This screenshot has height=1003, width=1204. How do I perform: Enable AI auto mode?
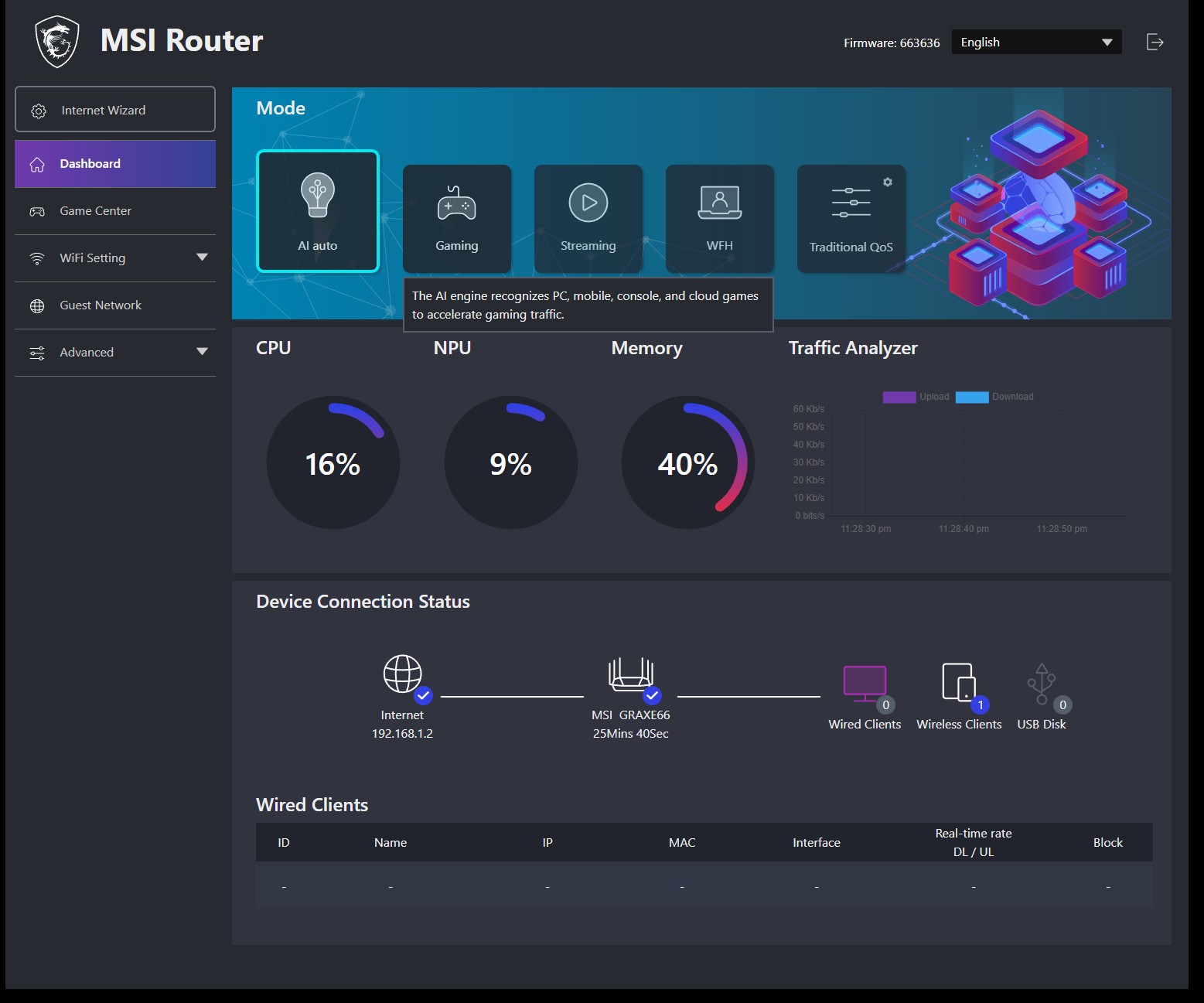(318, 211)
